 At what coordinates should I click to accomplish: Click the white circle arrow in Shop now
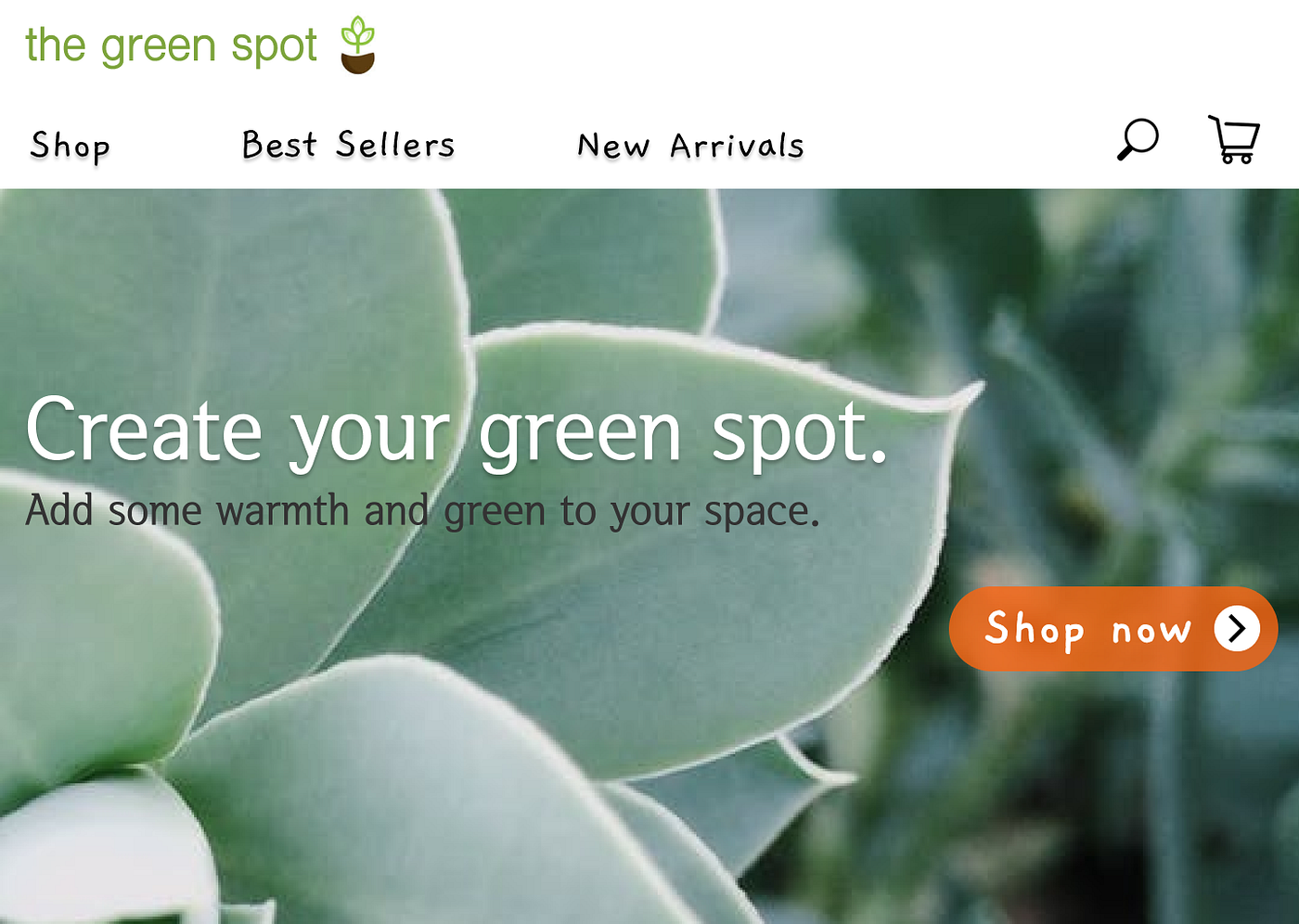pos(1237,629)
